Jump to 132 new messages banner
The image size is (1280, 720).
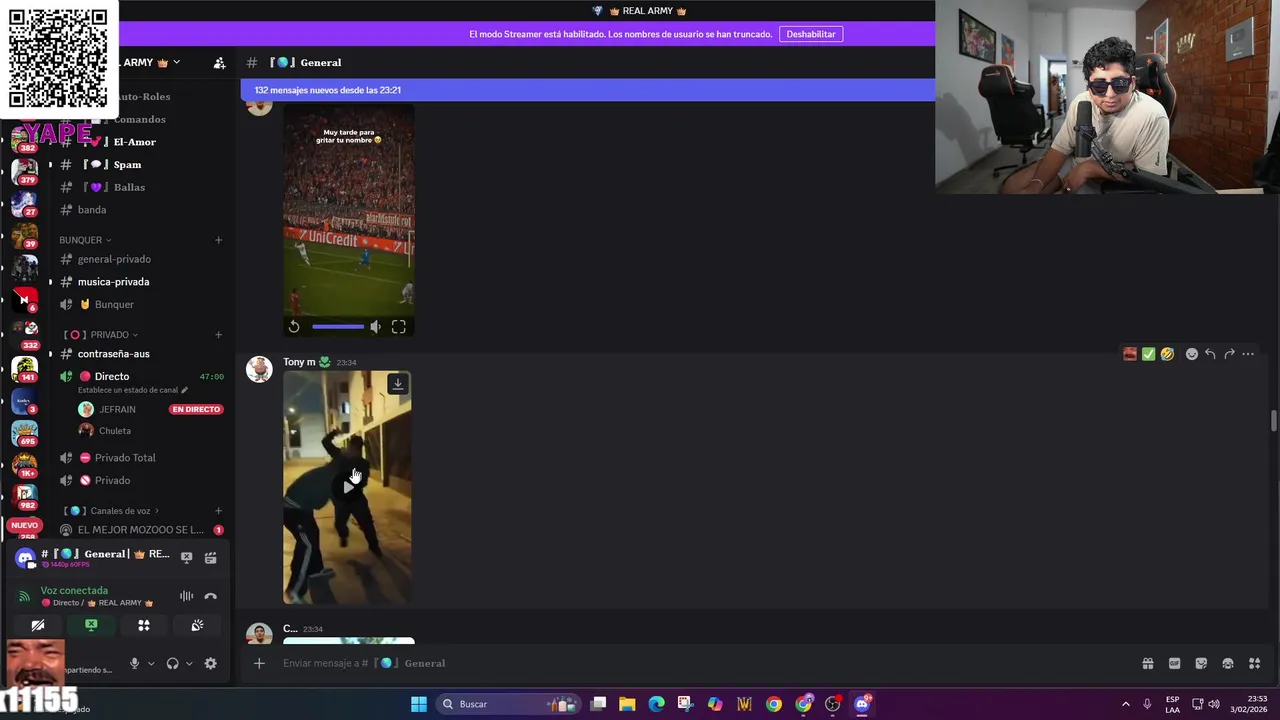(x=588, y=90)
